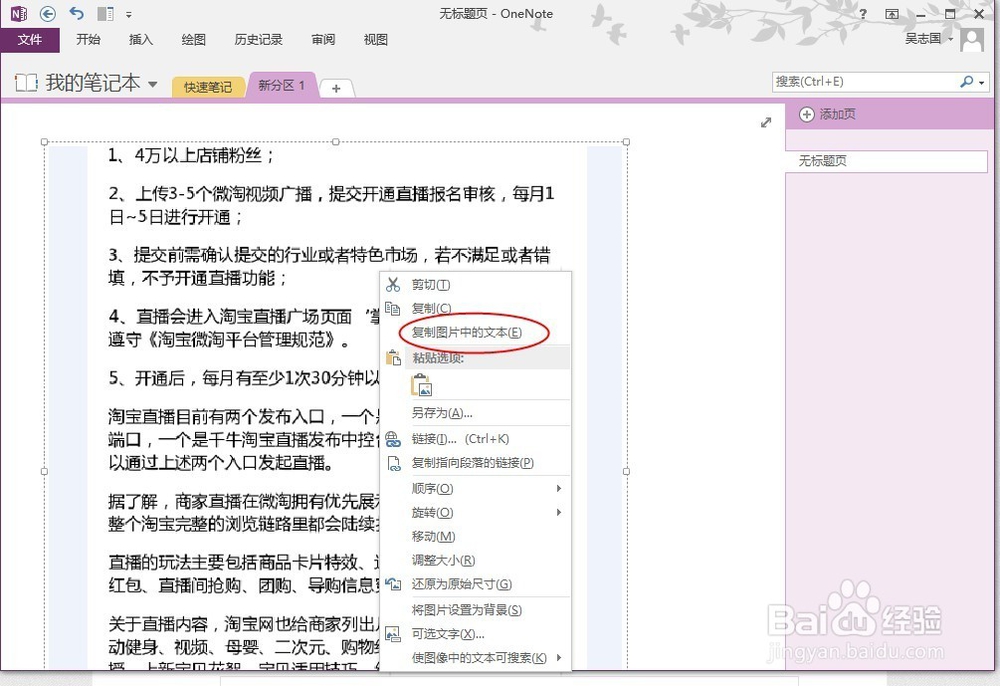This screenshot has height=686, width=1000.
Task: Add a new page with the 添加页 plus icon
Action: (x=805, y=114)
